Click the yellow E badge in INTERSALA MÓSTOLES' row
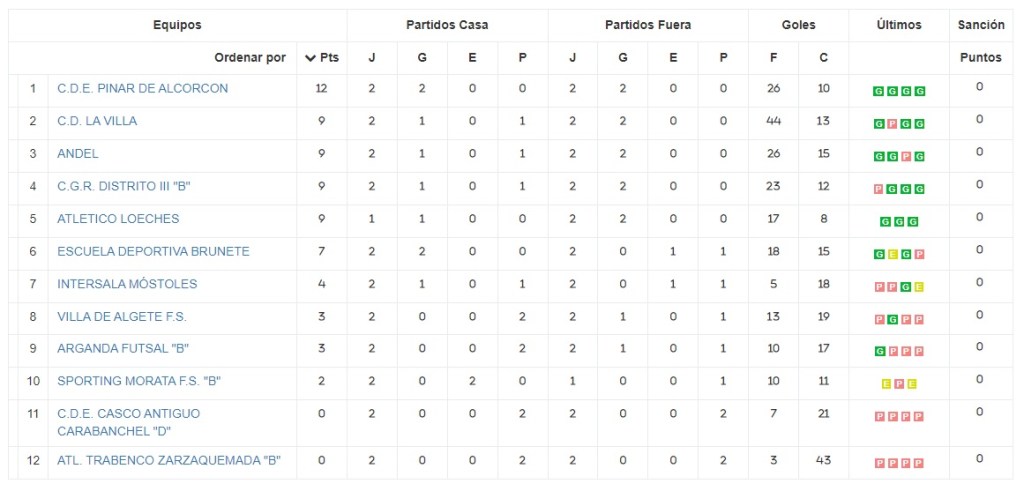This screenshot has height=491, width=1024. 919,287
